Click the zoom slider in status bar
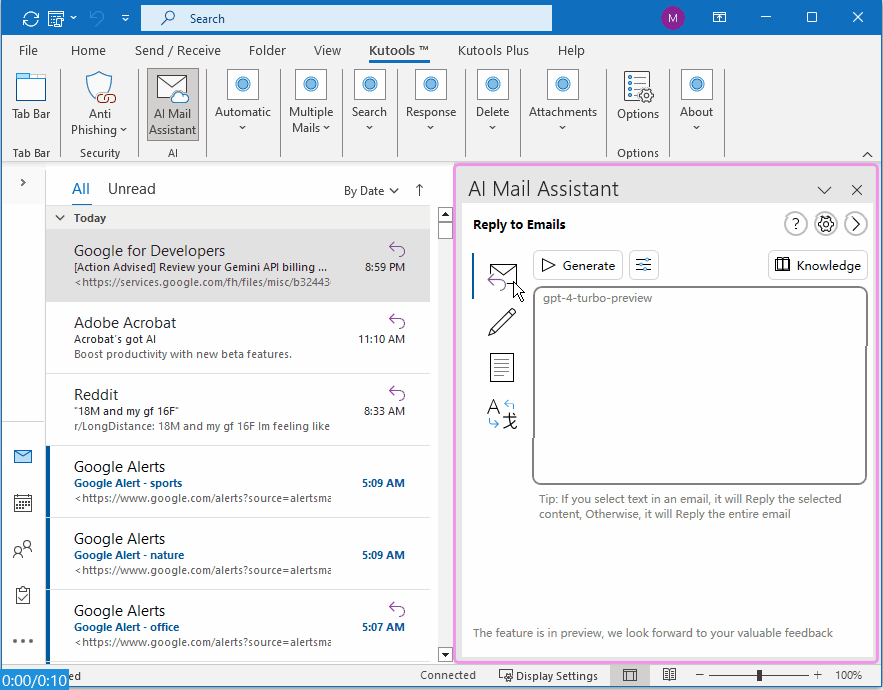883x690 pixels. tap(759, 676)
